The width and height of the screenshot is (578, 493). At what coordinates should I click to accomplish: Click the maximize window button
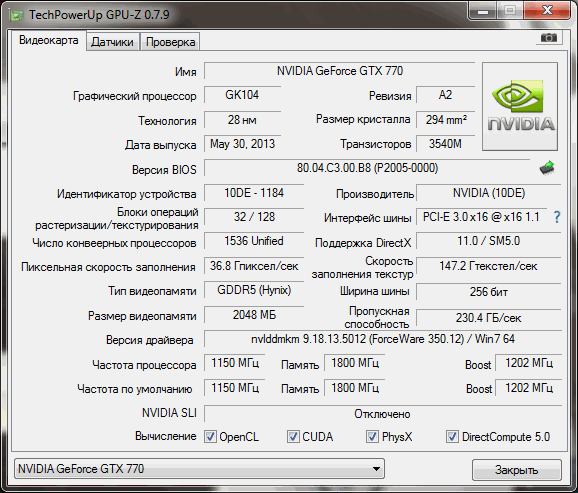(x=510, y=11)
